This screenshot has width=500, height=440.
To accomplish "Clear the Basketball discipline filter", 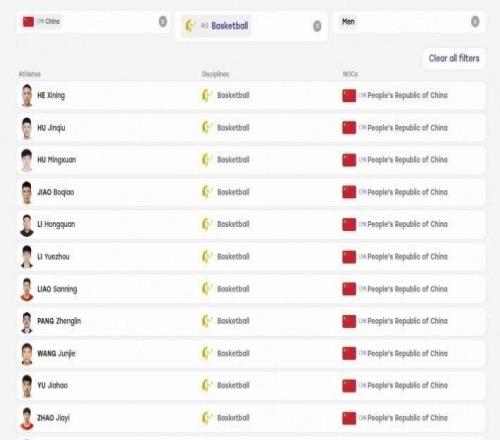I will pos(317,26).
